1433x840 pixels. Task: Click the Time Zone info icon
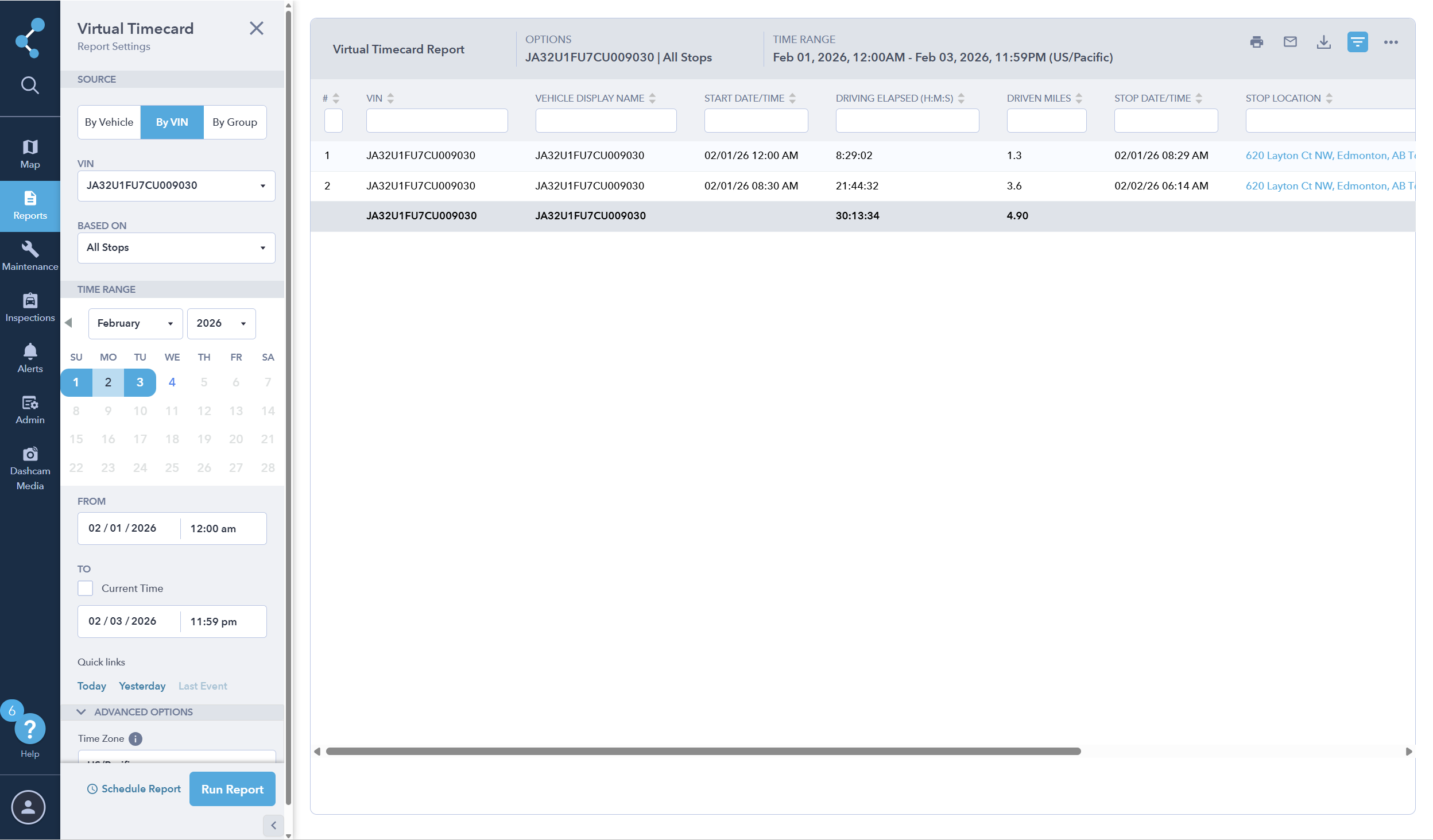coord(135,739)
